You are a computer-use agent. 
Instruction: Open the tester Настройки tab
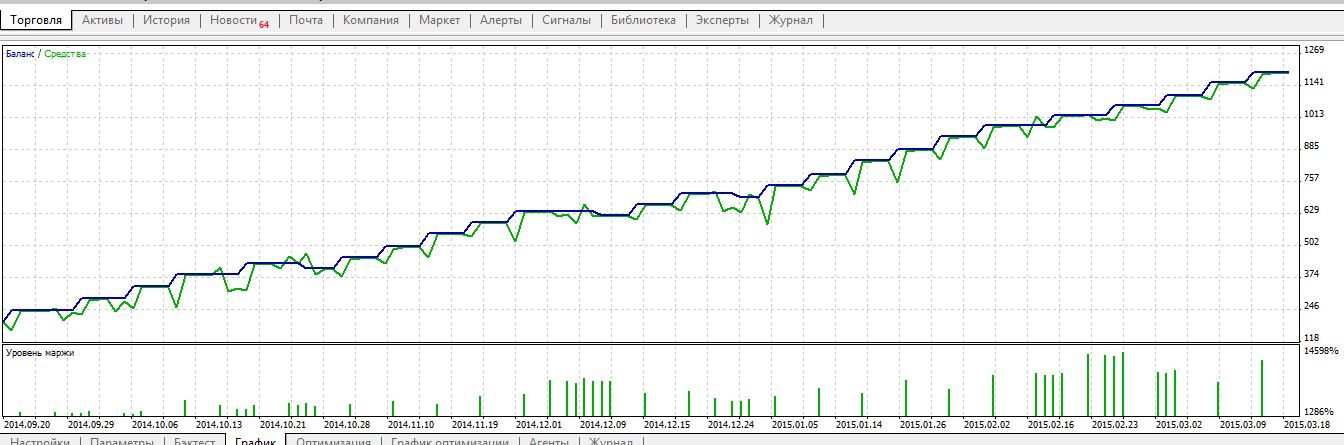[x=40, y=441]
